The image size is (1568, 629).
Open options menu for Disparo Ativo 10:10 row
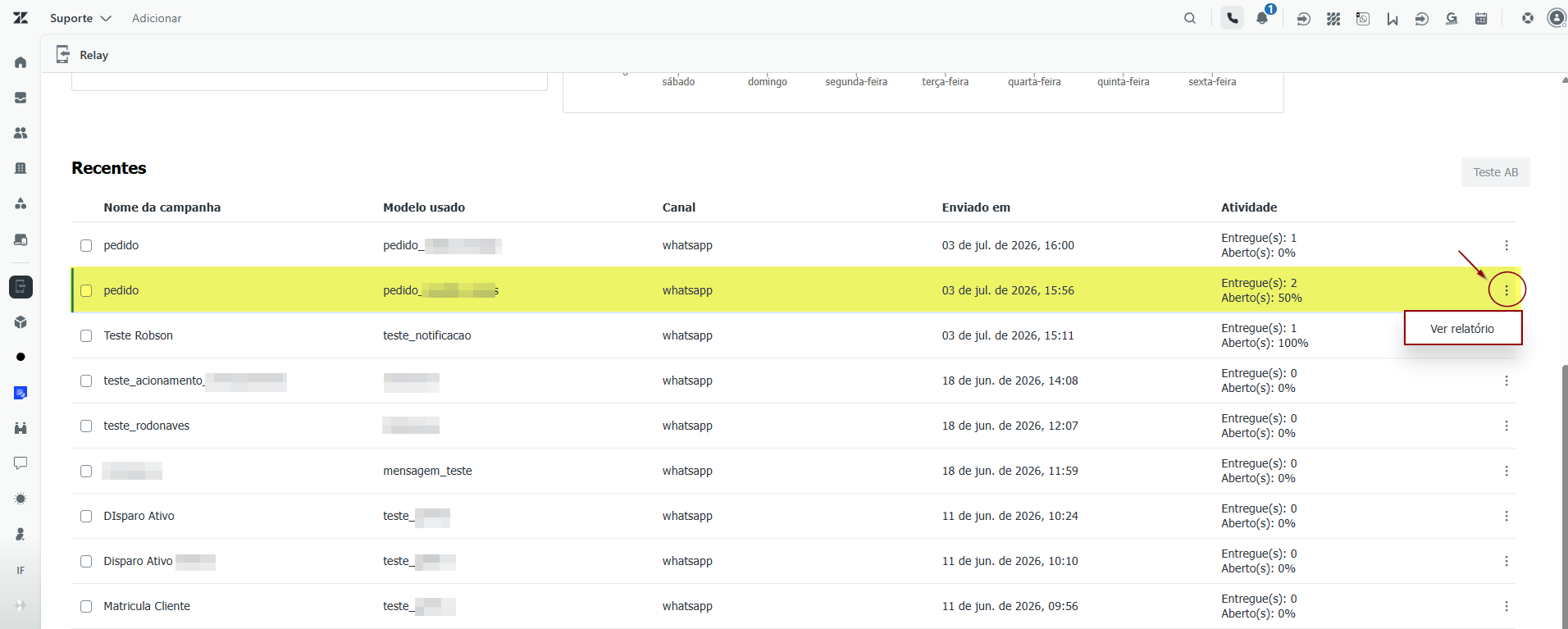click(1506, 561)
